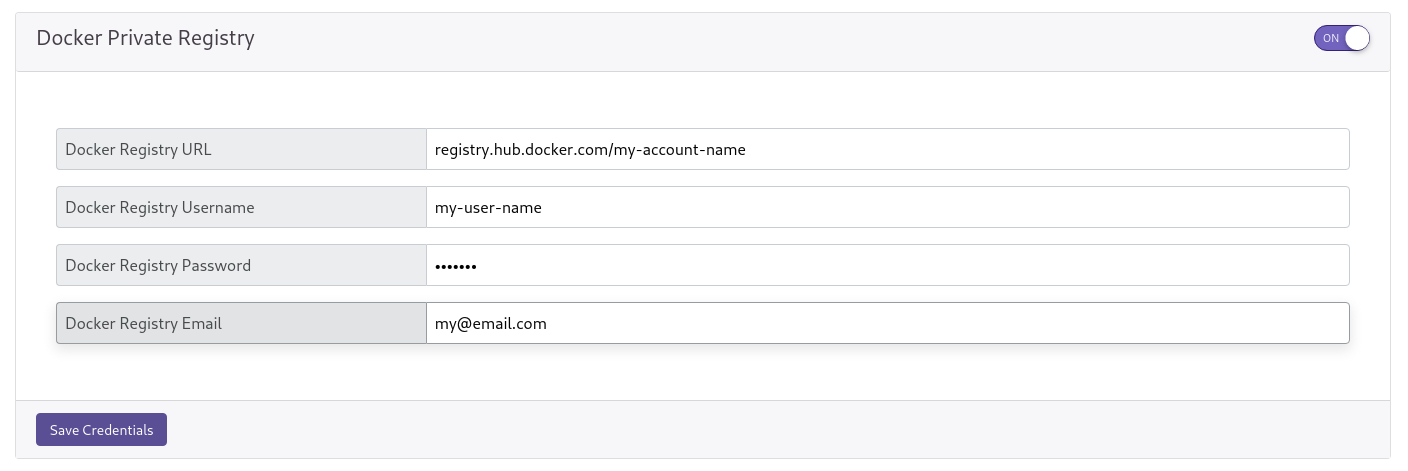The height and width of the screenshot is (471, 1408).
Task: Focus the Docker Registry Username input field
Action: tap(887, 207)
